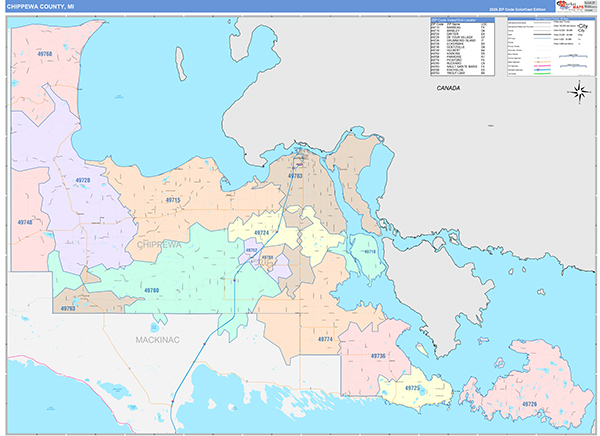Click the MACKINAC county name label
Screen dimensions: 600x436
pos(158,340)
